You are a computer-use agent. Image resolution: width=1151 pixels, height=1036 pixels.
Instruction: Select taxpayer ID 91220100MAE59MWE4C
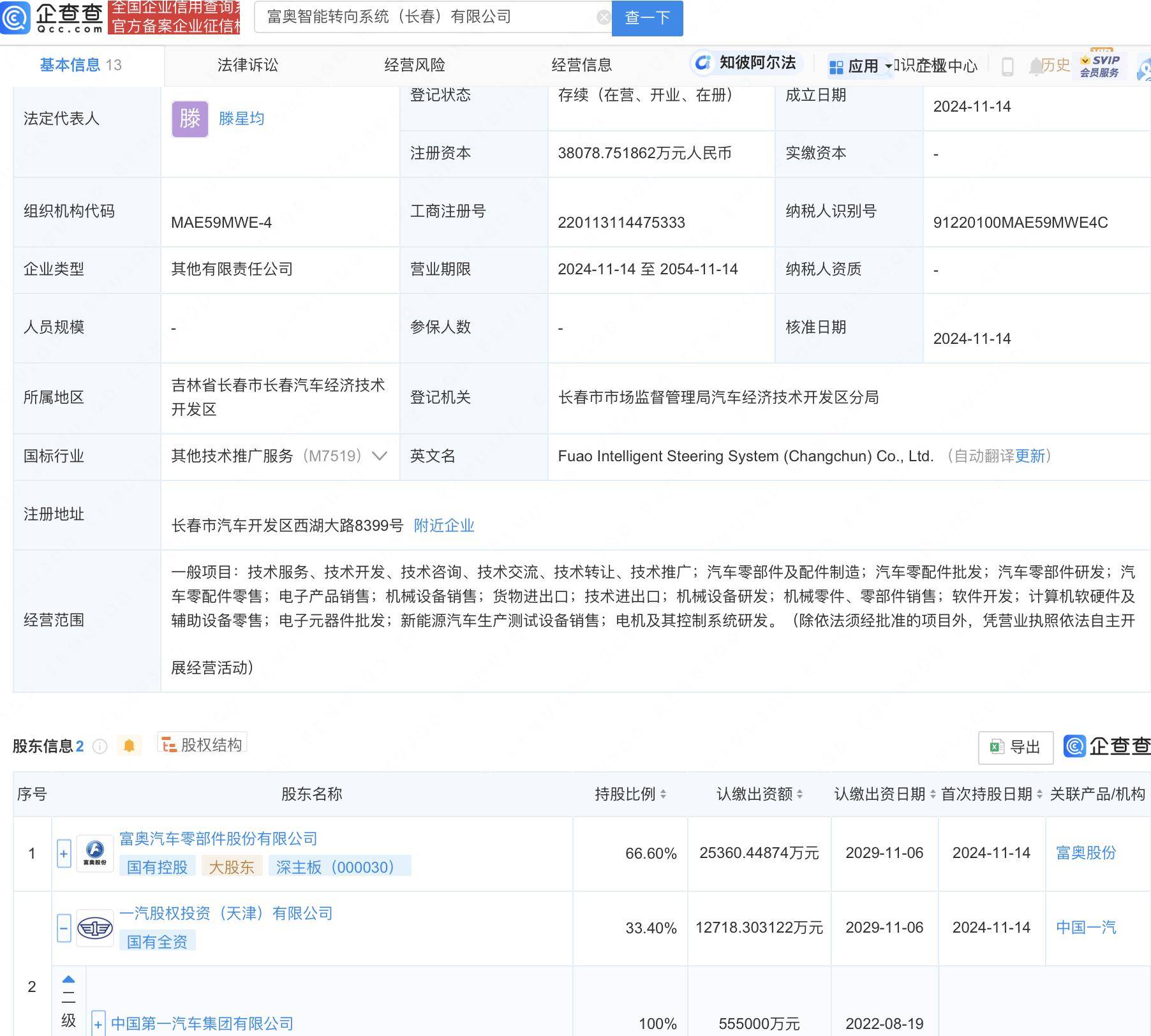pos(1020,223)
